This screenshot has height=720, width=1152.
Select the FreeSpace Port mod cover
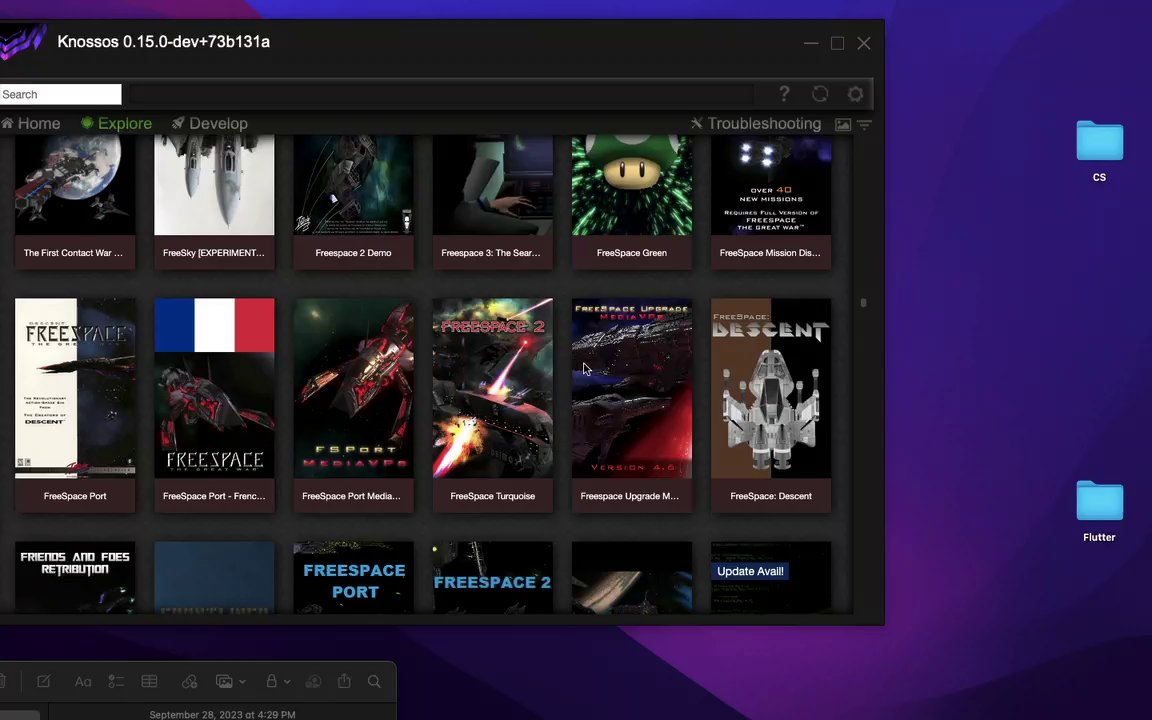pos(74,388)
